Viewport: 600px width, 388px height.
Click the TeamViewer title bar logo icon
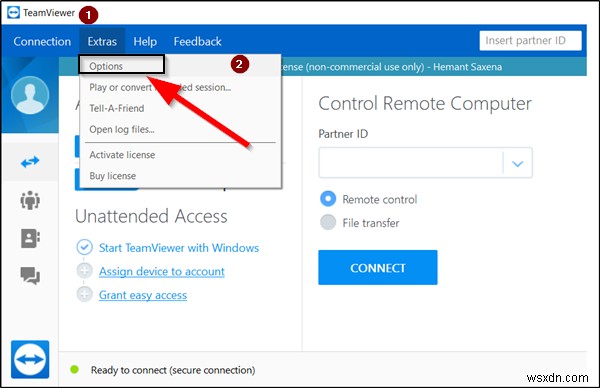pyautogui.click(x=13, y=12)
